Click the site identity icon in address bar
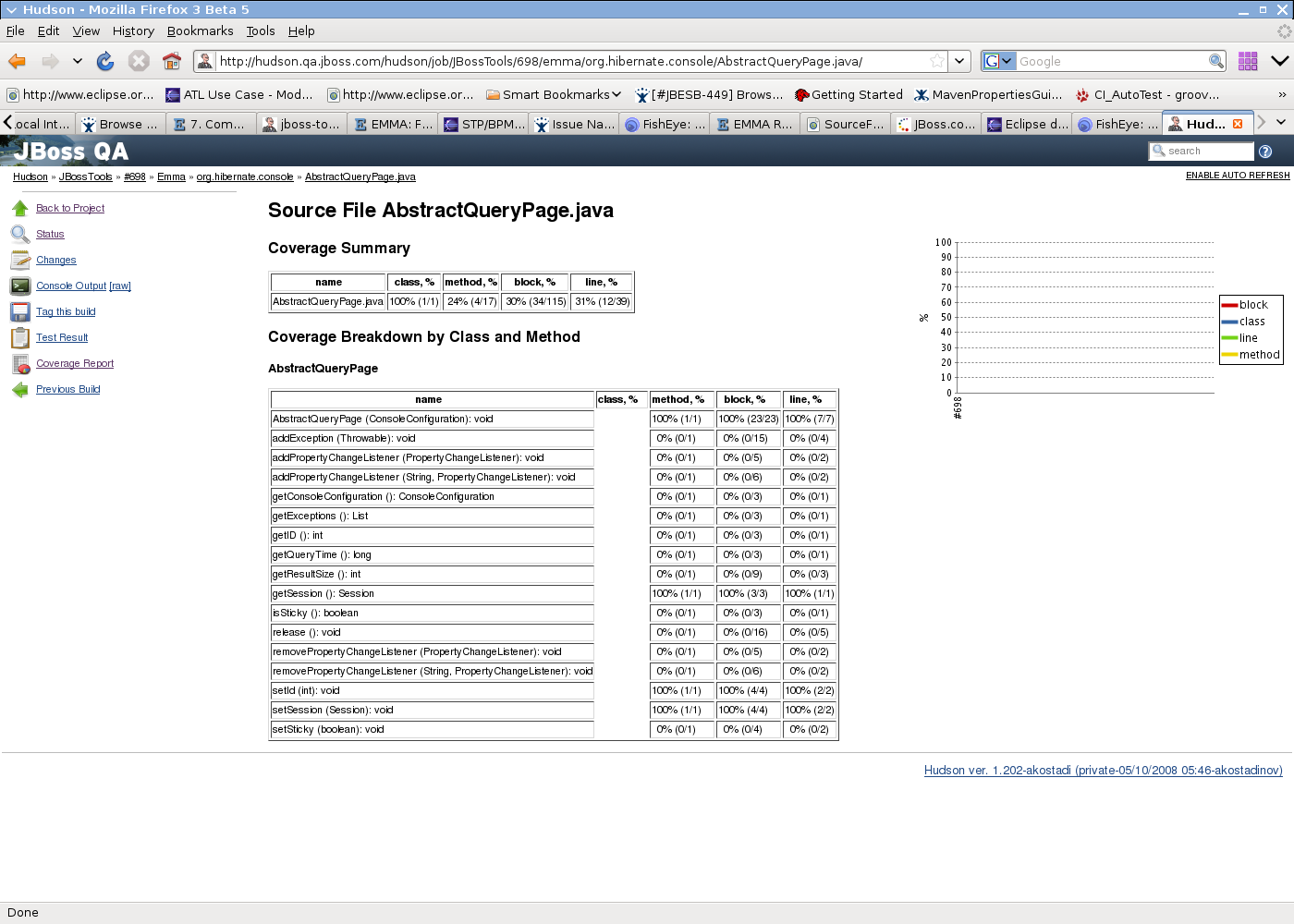The width and height of the screenshot is (1294, 924). 205,61
